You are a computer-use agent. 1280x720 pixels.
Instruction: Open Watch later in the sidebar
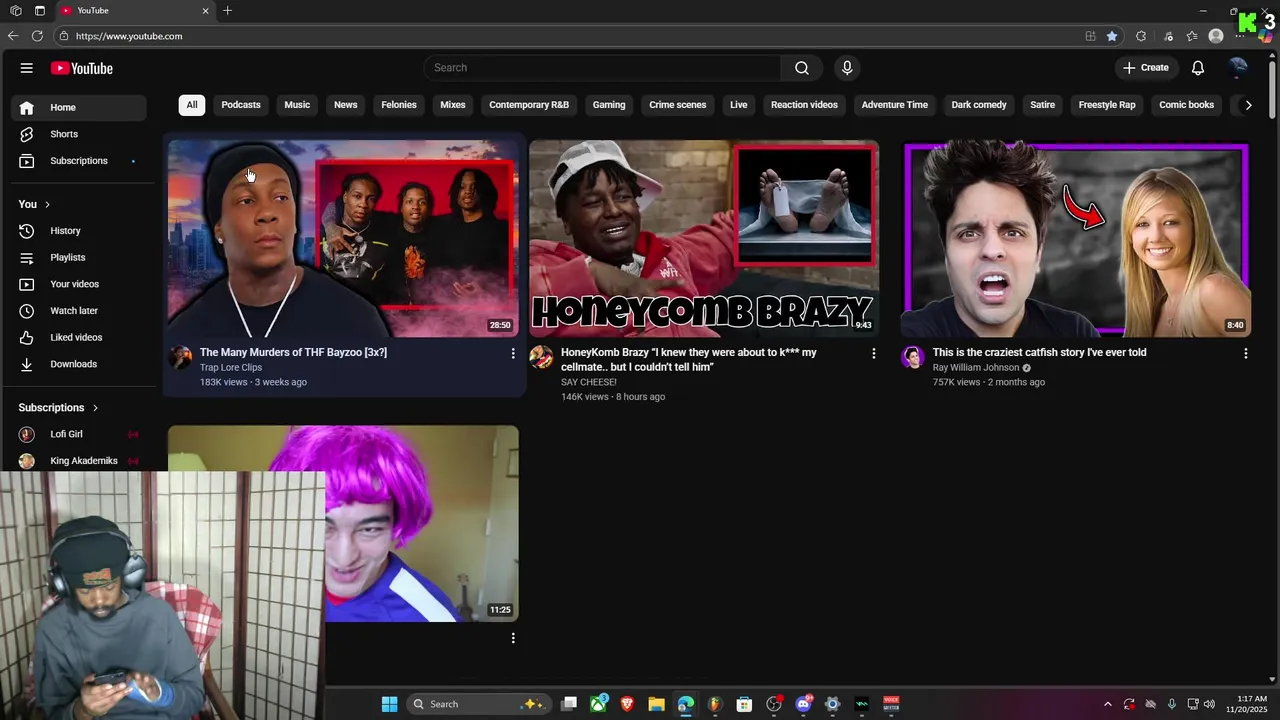tap(79, 311)
